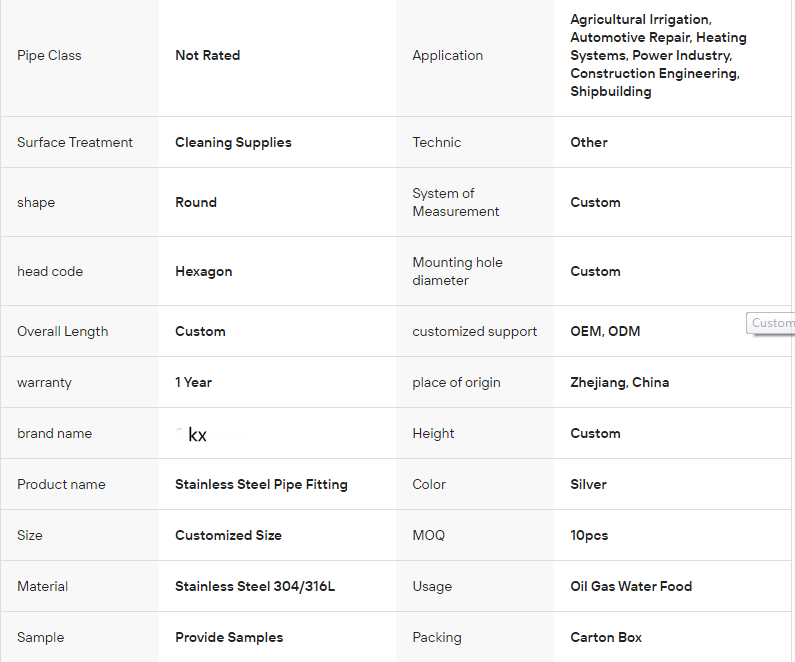795x662 pixels.
Task: Click the "Custom" tooltip at right edge
Action: coord(772,323)
